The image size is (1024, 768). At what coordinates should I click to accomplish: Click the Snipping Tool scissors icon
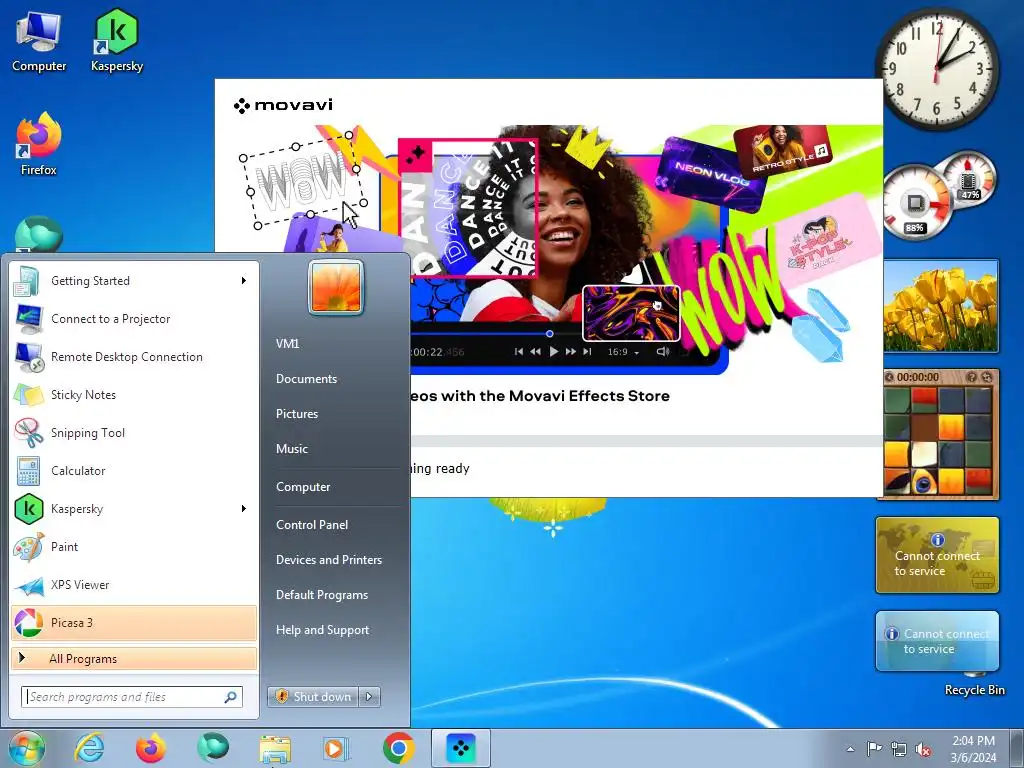[28, 432]
